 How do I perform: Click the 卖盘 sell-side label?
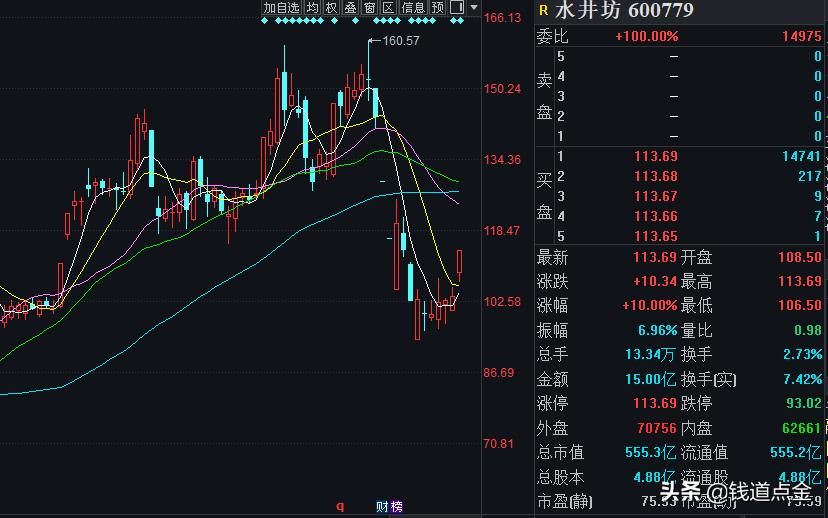click(x=544, y=96)
